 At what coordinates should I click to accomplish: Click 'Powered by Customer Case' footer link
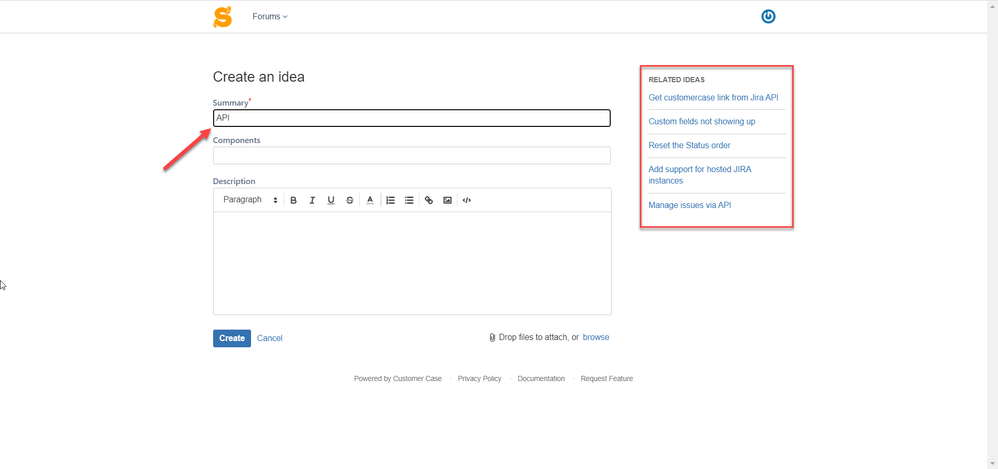[398, 379]
